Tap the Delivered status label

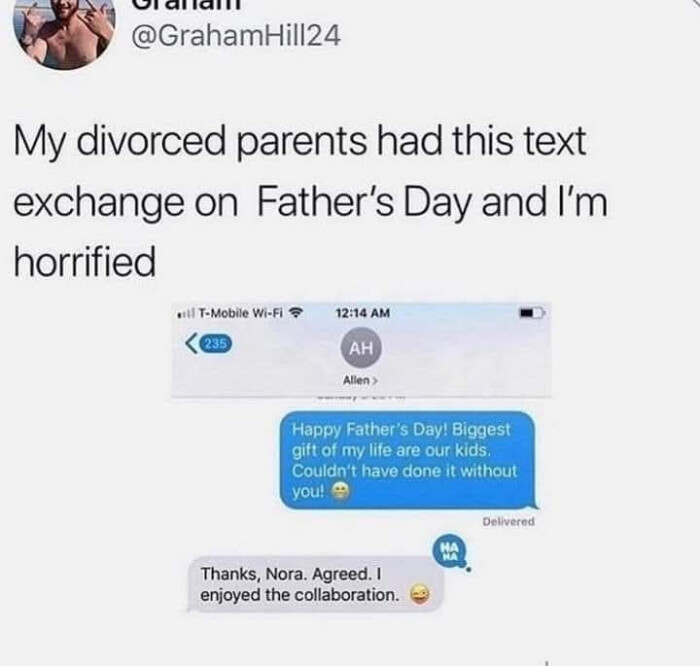[x=508, y=521]
